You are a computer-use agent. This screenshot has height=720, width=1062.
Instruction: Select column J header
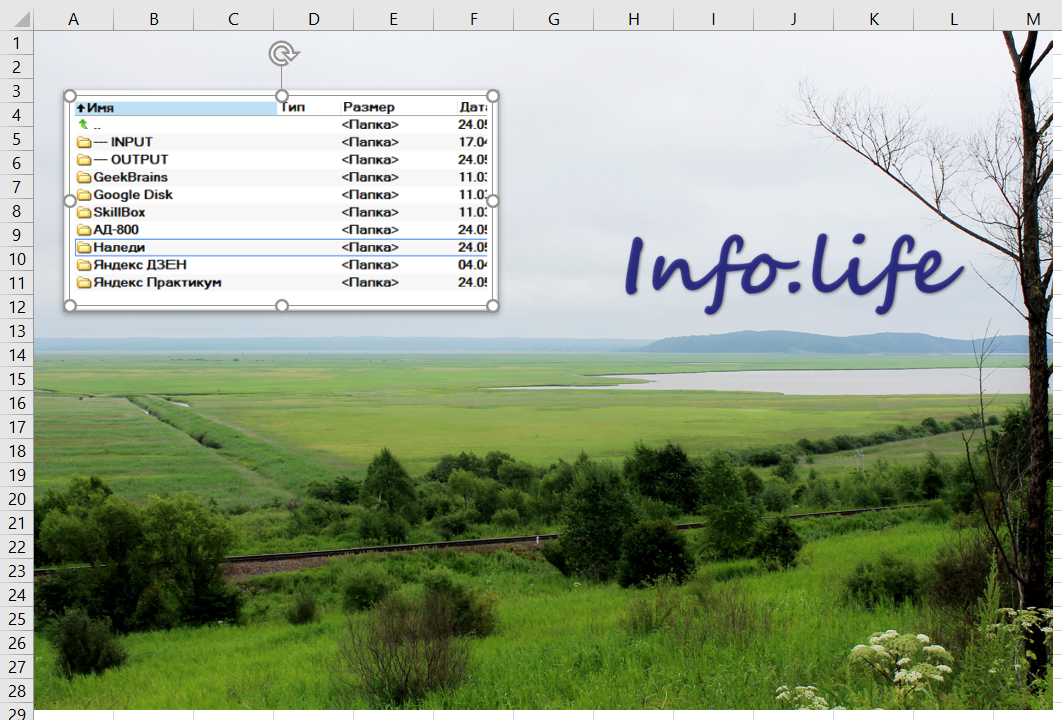[x=793, y=19]
